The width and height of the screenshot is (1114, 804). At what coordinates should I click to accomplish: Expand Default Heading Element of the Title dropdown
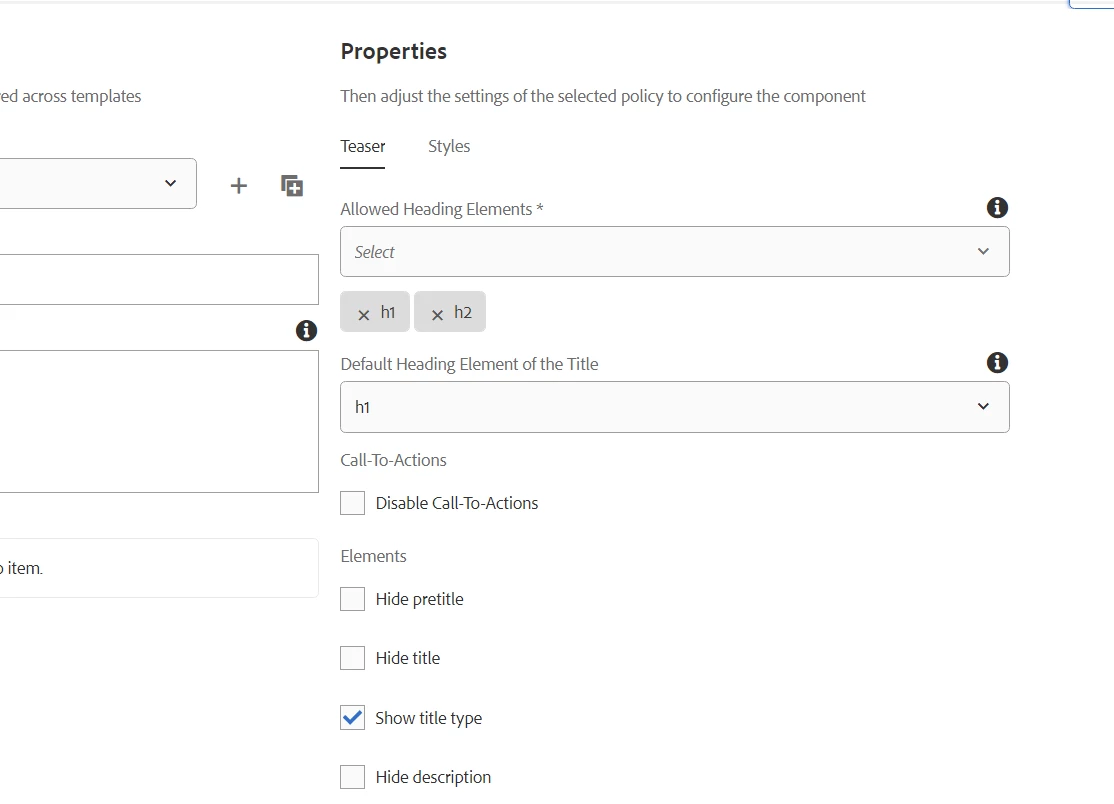[x=674, y=407]
